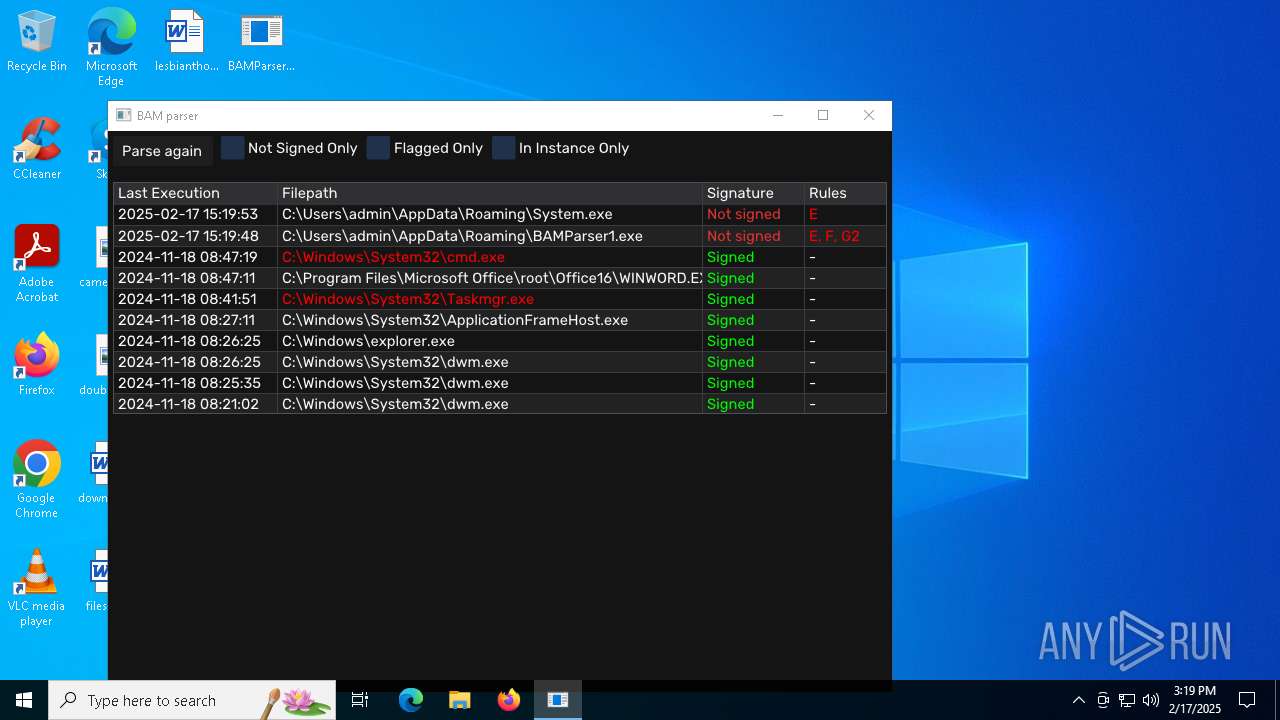Viewport: 1280px width, 720px height.
Task: Select the ApplicationFrameHost.exe filepath row
Action: click(490, 320)
